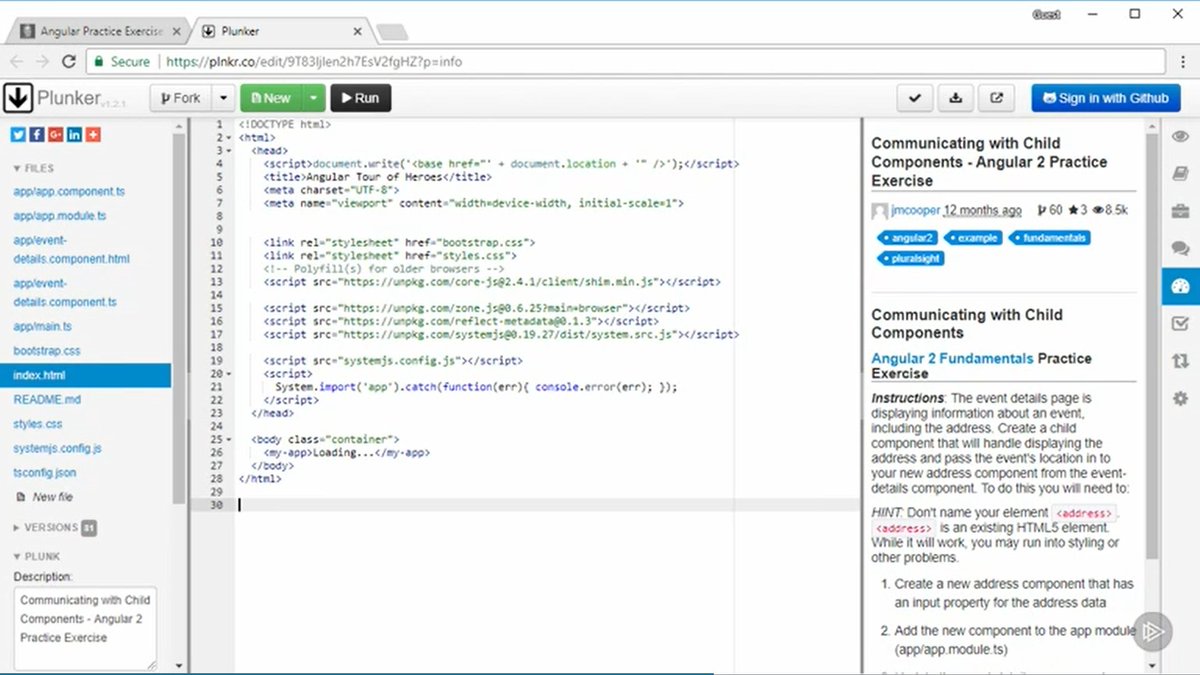This screenshot has height=675, width=1200.
Task: Open the new tab button
Action: point(391,31)
